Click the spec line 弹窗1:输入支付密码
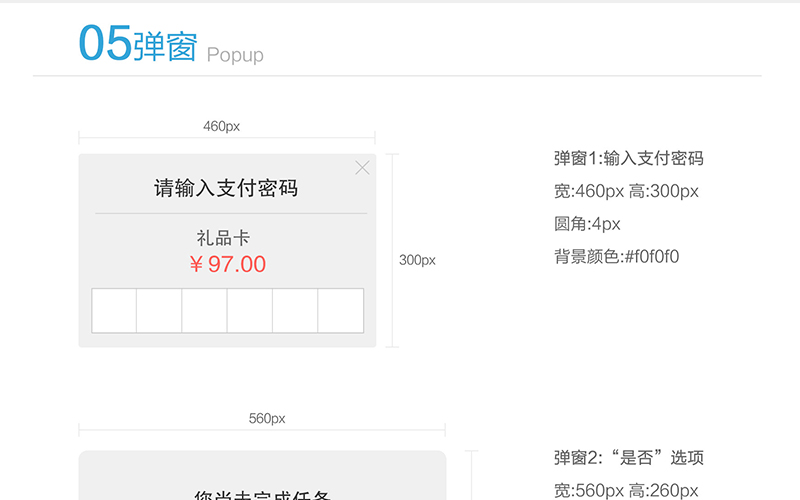 628,158
